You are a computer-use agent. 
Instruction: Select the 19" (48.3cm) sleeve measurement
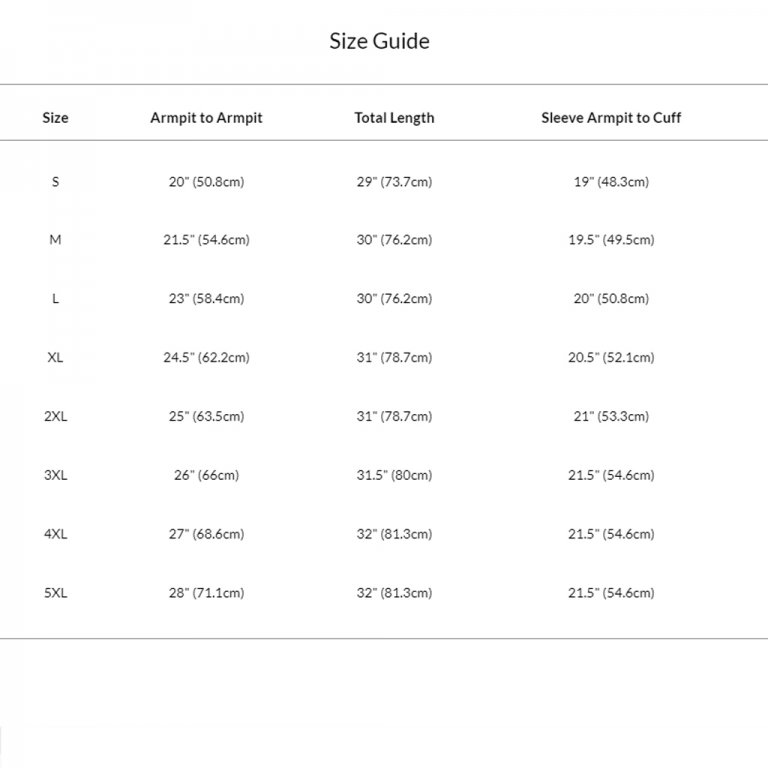[x=611, y=182]
